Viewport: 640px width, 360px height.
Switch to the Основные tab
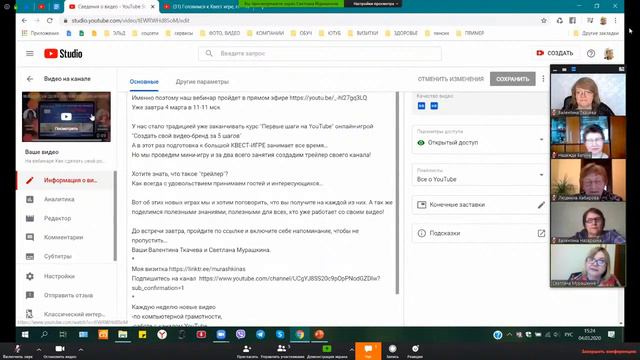point(144,82)
